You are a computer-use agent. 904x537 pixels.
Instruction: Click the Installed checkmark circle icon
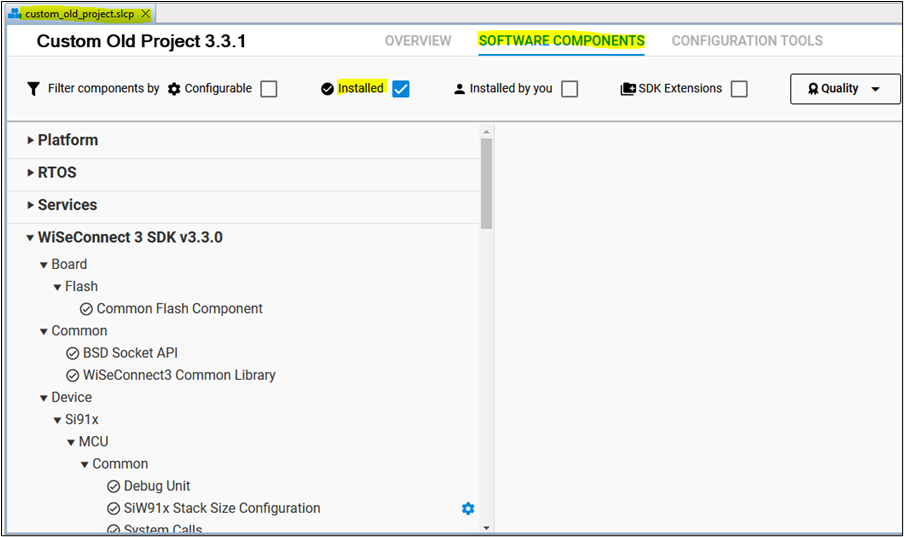[x=327, y=89]
